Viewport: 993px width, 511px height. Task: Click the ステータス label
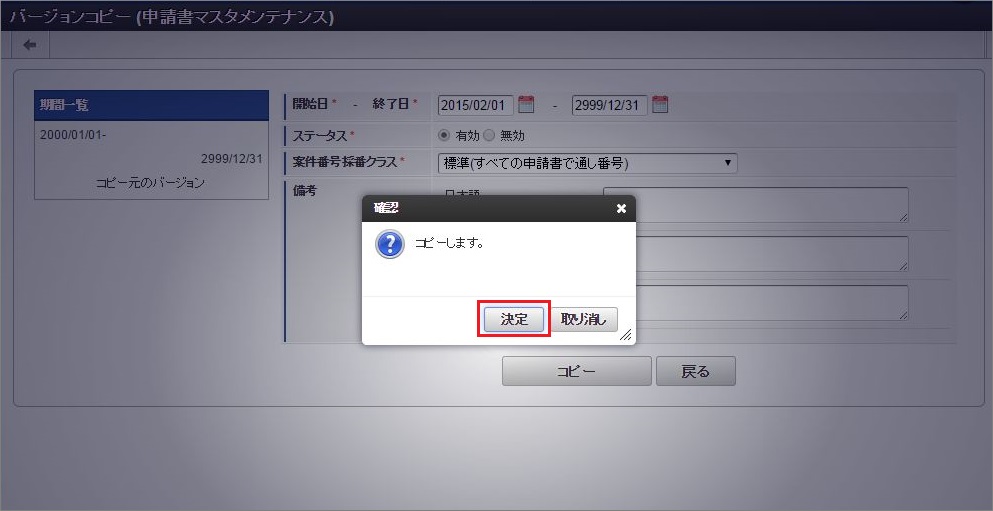pyautogui.click(x=322, y=135)
